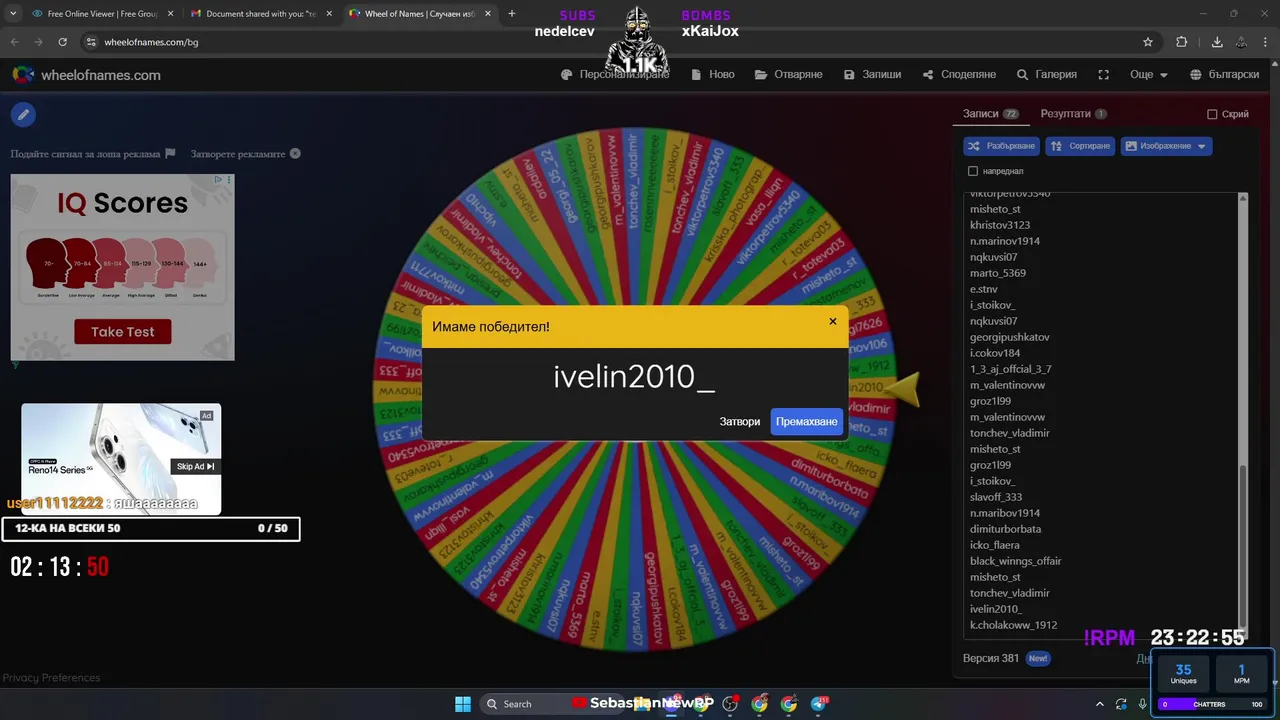Image resolution: width=1280 pixels, height=720 pixels.
Task: Open a saved wheel via Отваряне
Action: tap(788, 75)
